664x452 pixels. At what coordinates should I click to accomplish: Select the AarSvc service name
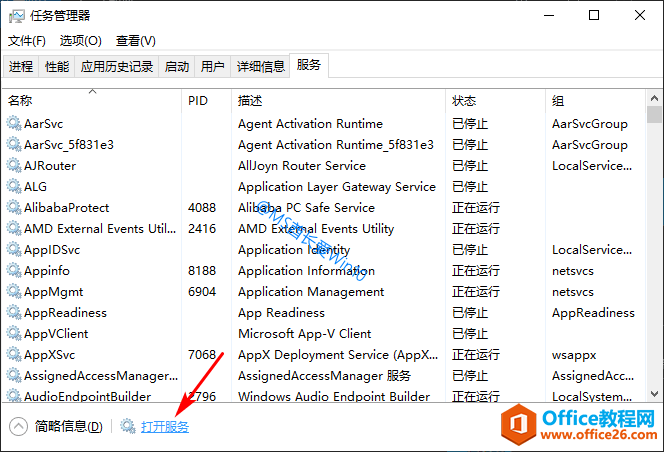tap(44, 124)
